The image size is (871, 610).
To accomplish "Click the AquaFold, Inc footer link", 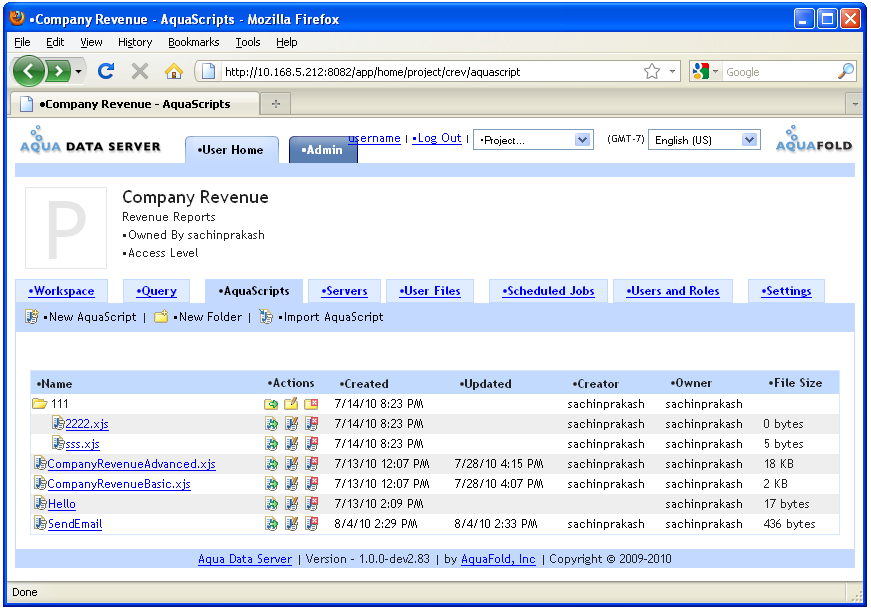I will click(498, 559).
